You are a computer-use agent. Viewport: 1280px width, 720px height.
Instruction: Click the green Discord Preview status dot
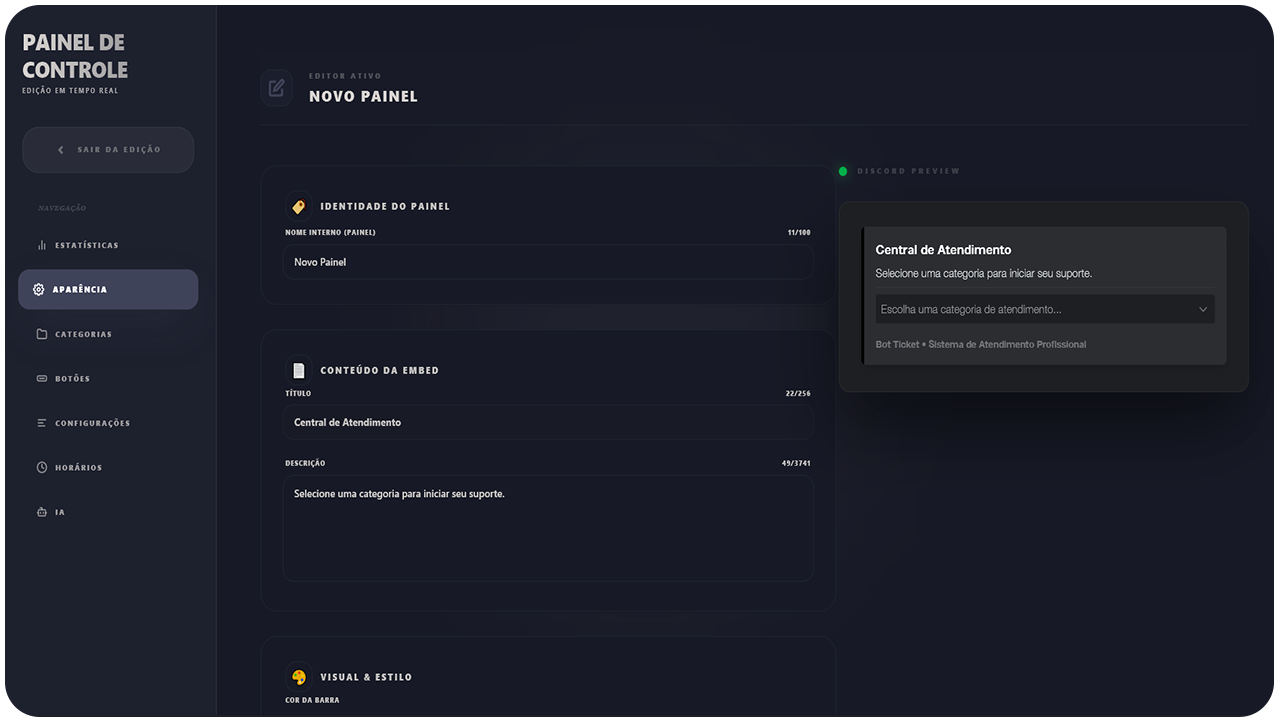click(843, 171)
